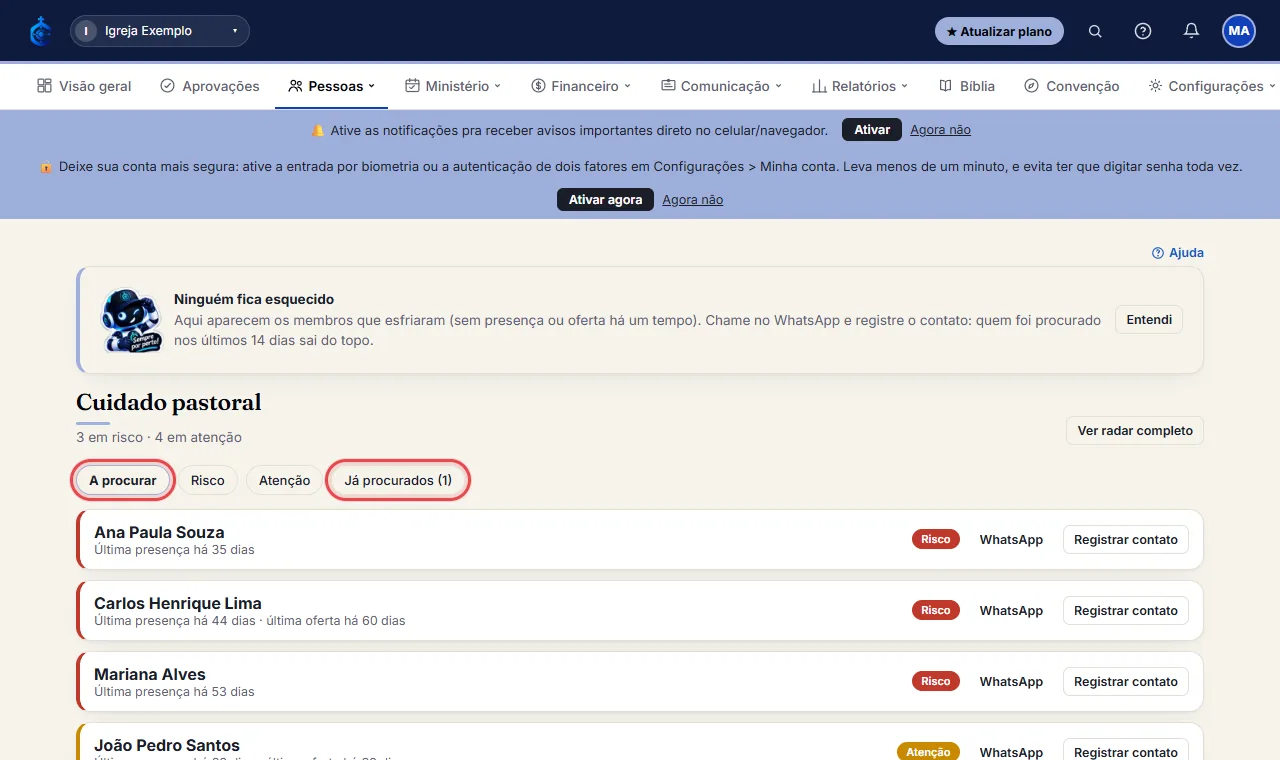Click the Risco badge on Mariana Alves row

tap(936, 682)
